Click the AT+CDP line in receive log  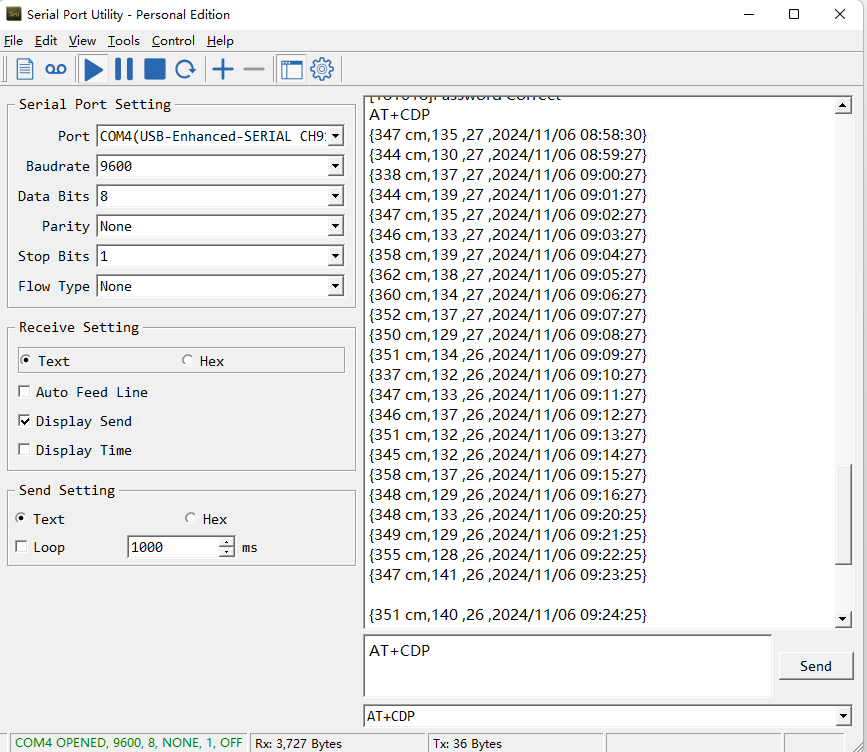[x=399, y=114]
